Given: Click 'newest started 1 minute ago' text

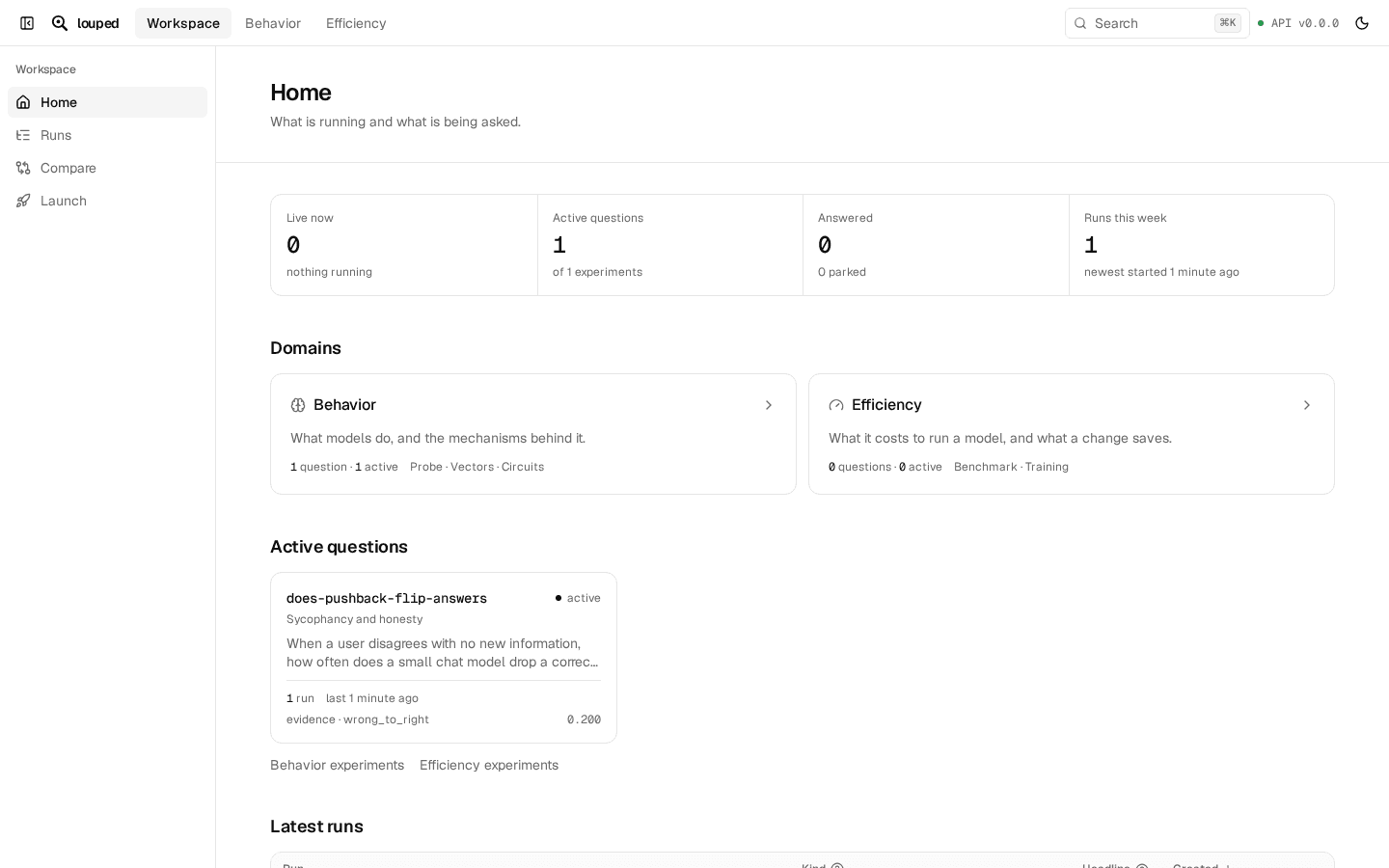Looking at the screenshot, I should [x=1161, y=272].
